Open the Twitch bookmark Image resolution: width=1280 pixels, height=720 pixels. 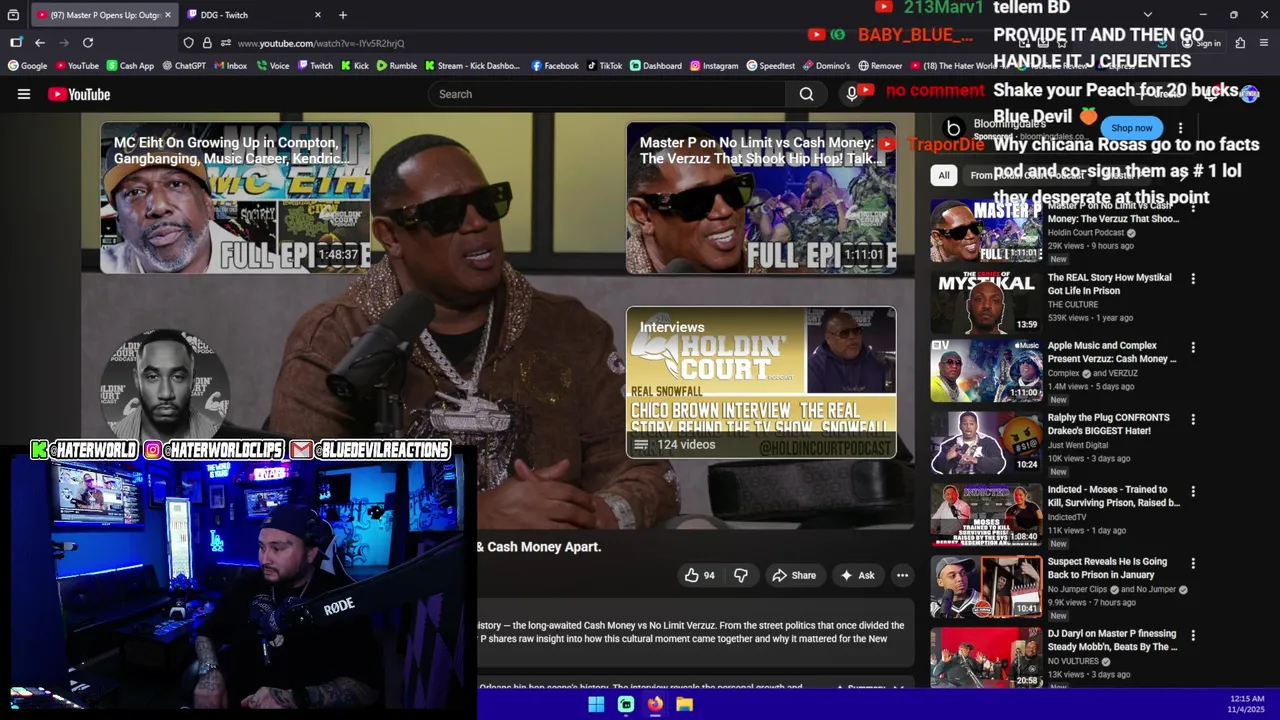point(315,66)
